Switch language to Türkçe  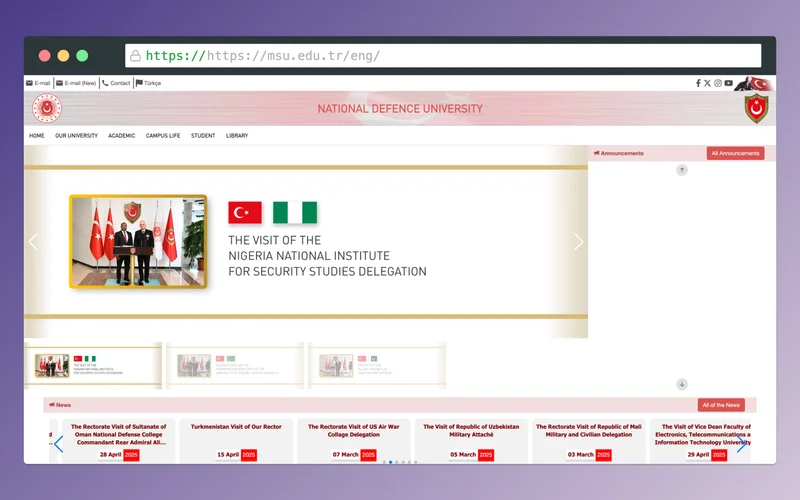pyautogui.click(x=148, y=83)
